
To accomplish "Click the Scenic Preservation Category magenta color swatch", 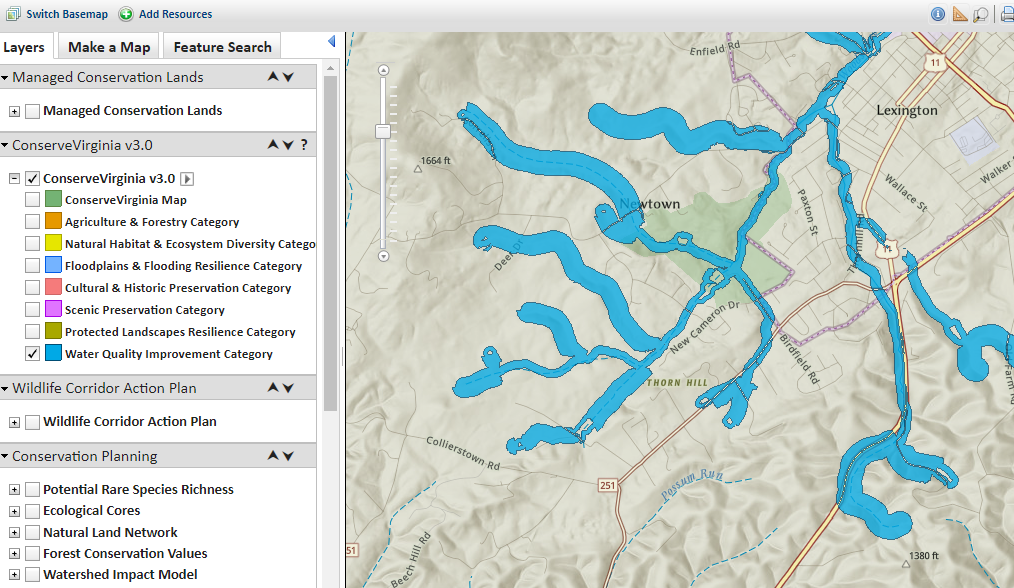I will (x=53, y=309).
